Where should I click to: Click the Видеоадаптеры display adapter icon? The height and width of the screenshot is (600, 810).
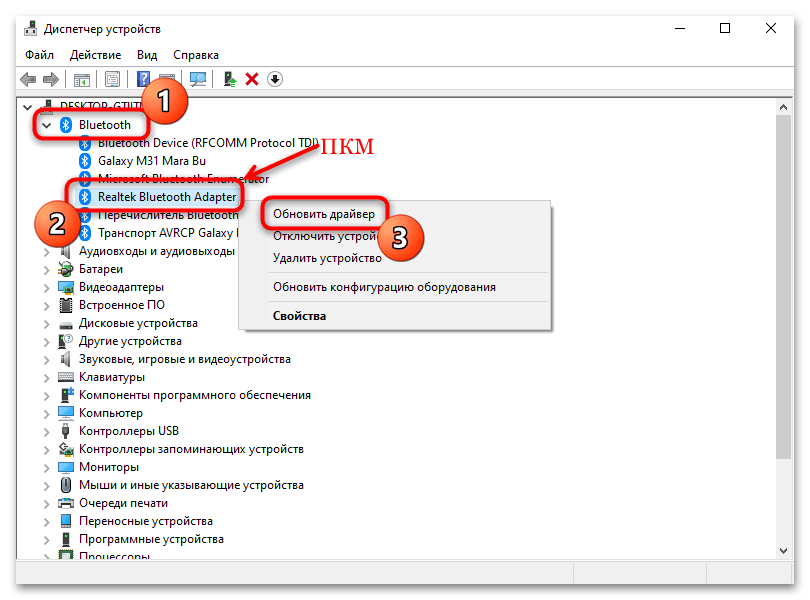coord(66,287)
